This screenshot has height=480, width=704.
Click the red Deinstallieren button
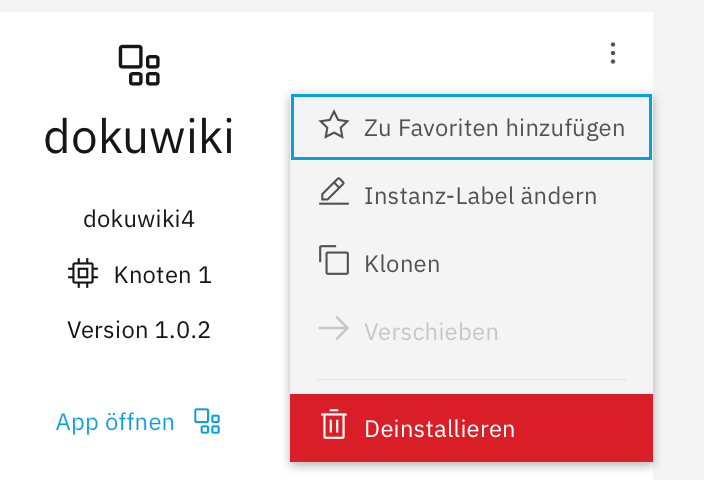(471, 428)
